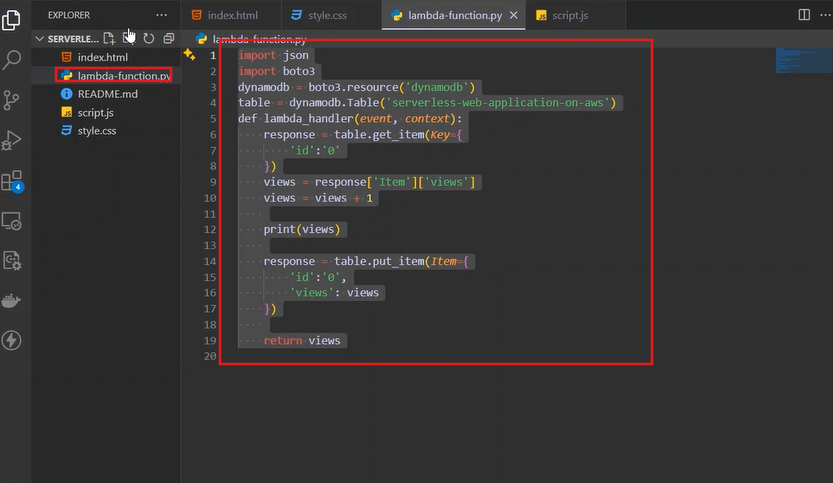Open editor more actions menu at top right
The width and height of the screenshot is (833, 483).
[825, 15]
